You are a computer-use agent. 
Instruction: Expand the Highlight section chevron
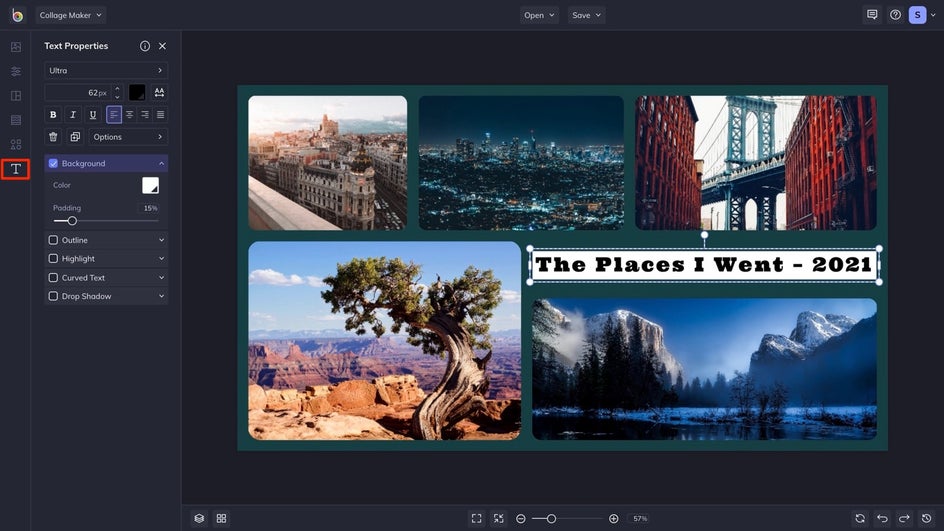click(x=161, y=258)
